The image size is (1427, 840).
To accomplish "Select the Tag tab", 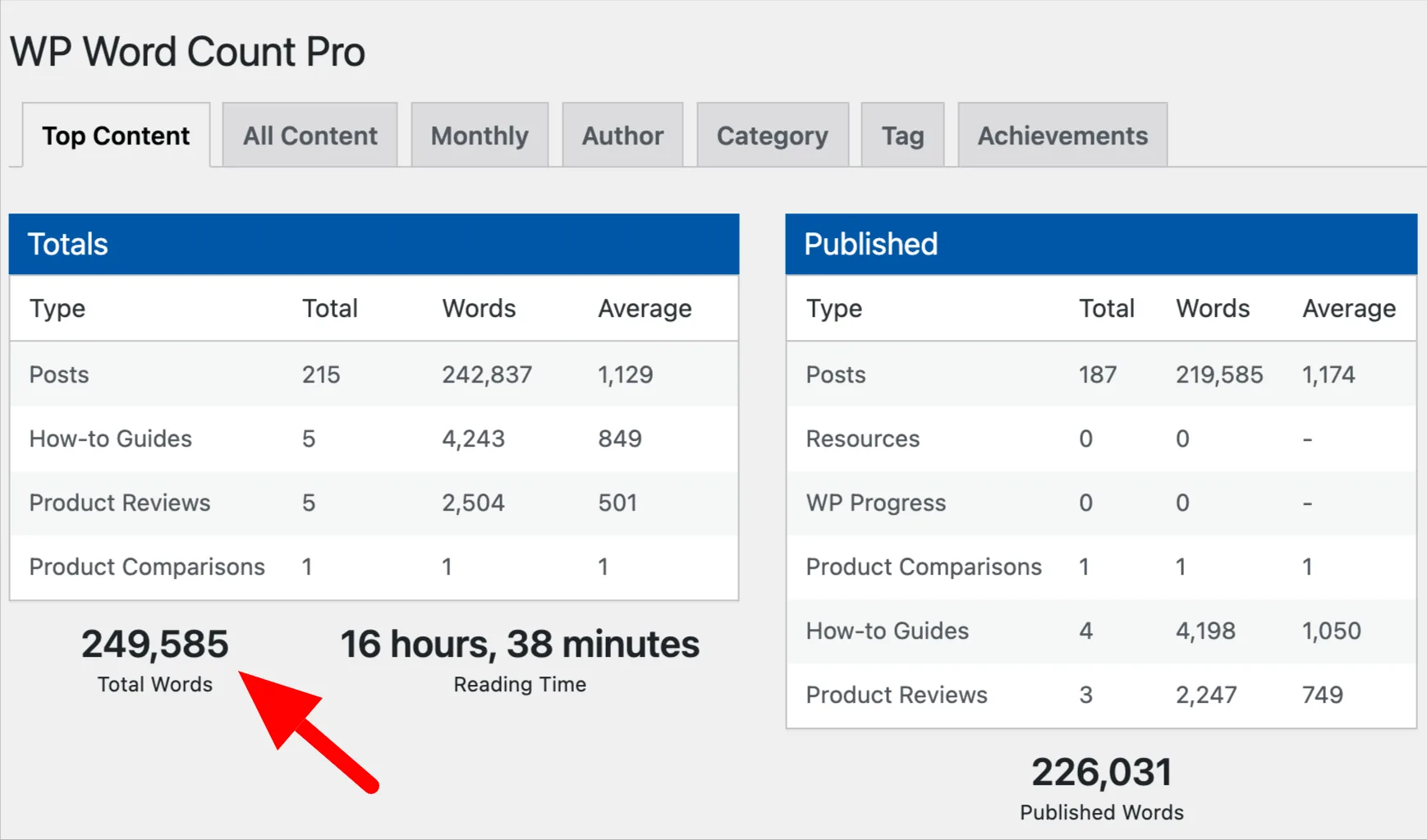I will (x=902, y=135).
